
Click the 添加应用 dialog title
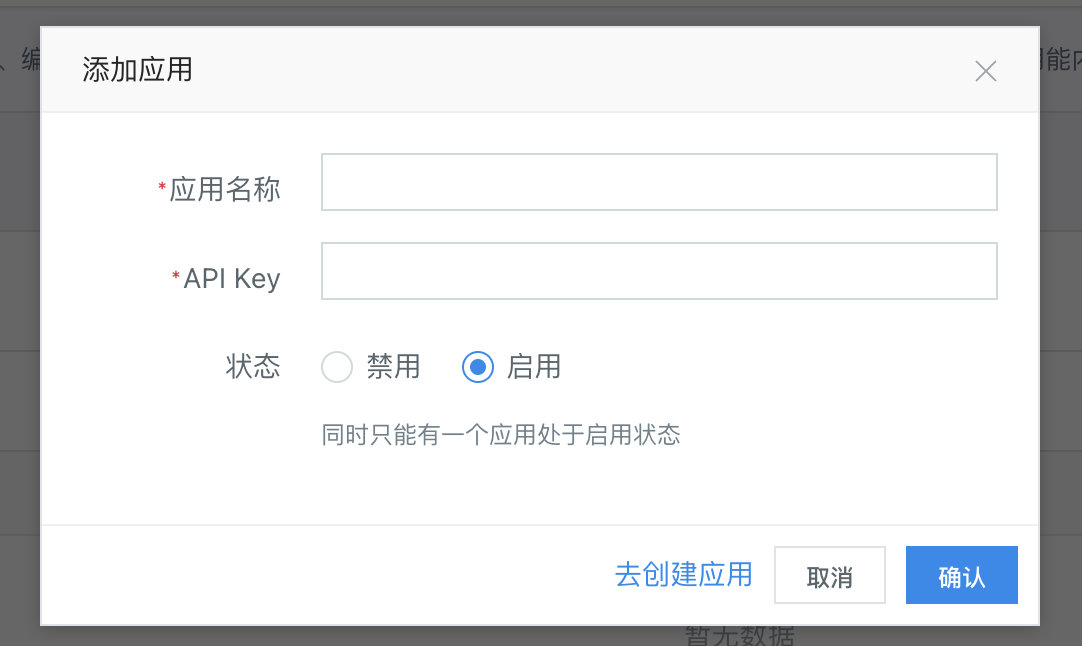tap(137, 70)
